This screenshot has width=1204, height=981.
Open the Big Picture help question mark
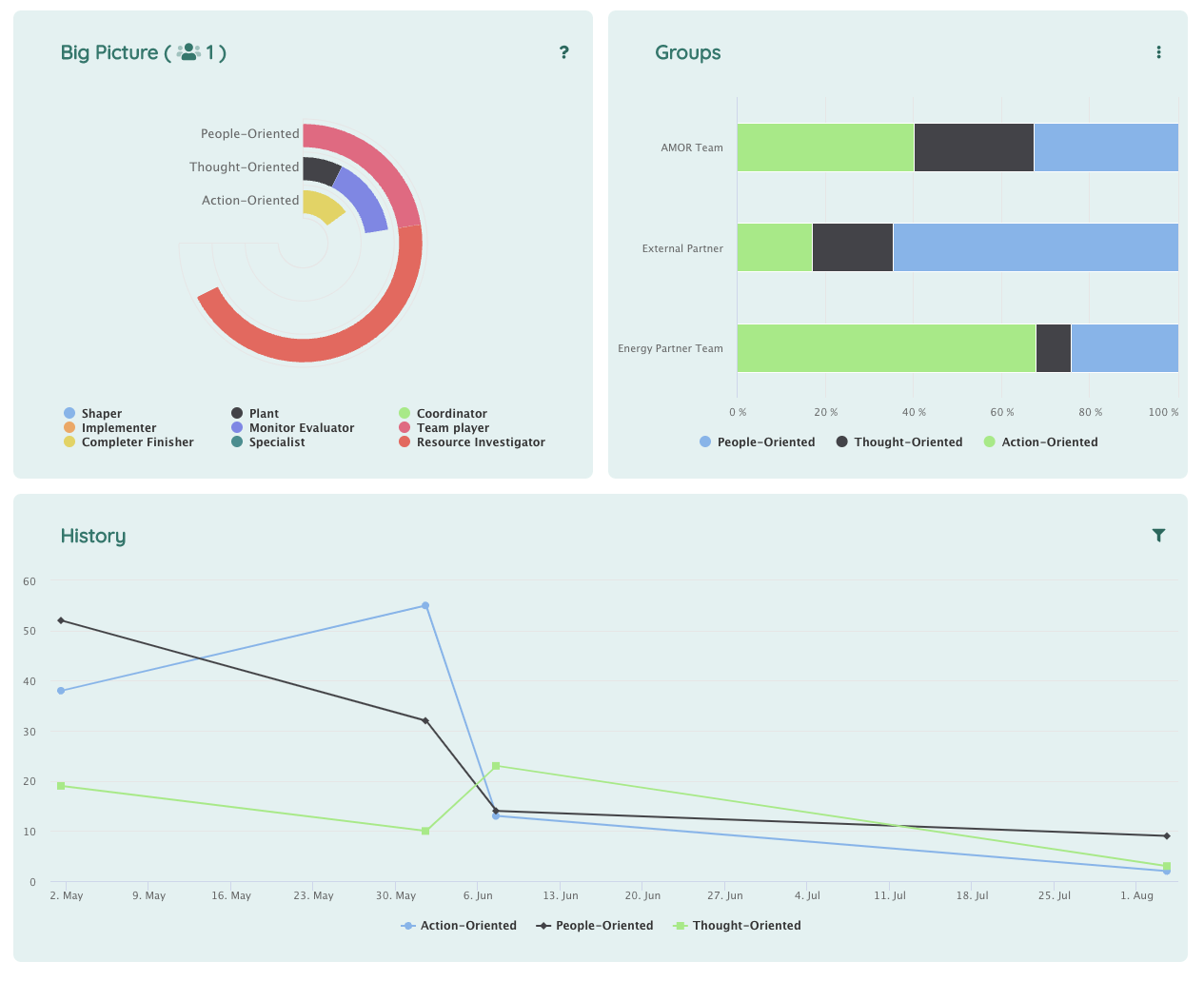point(564,52)
